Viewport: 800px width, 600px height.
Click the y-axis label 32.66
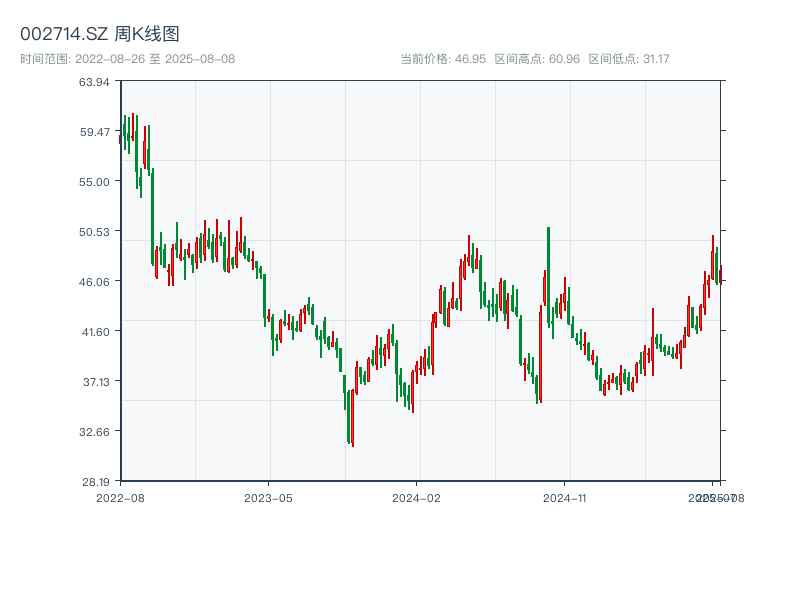(x=94, y=432)
